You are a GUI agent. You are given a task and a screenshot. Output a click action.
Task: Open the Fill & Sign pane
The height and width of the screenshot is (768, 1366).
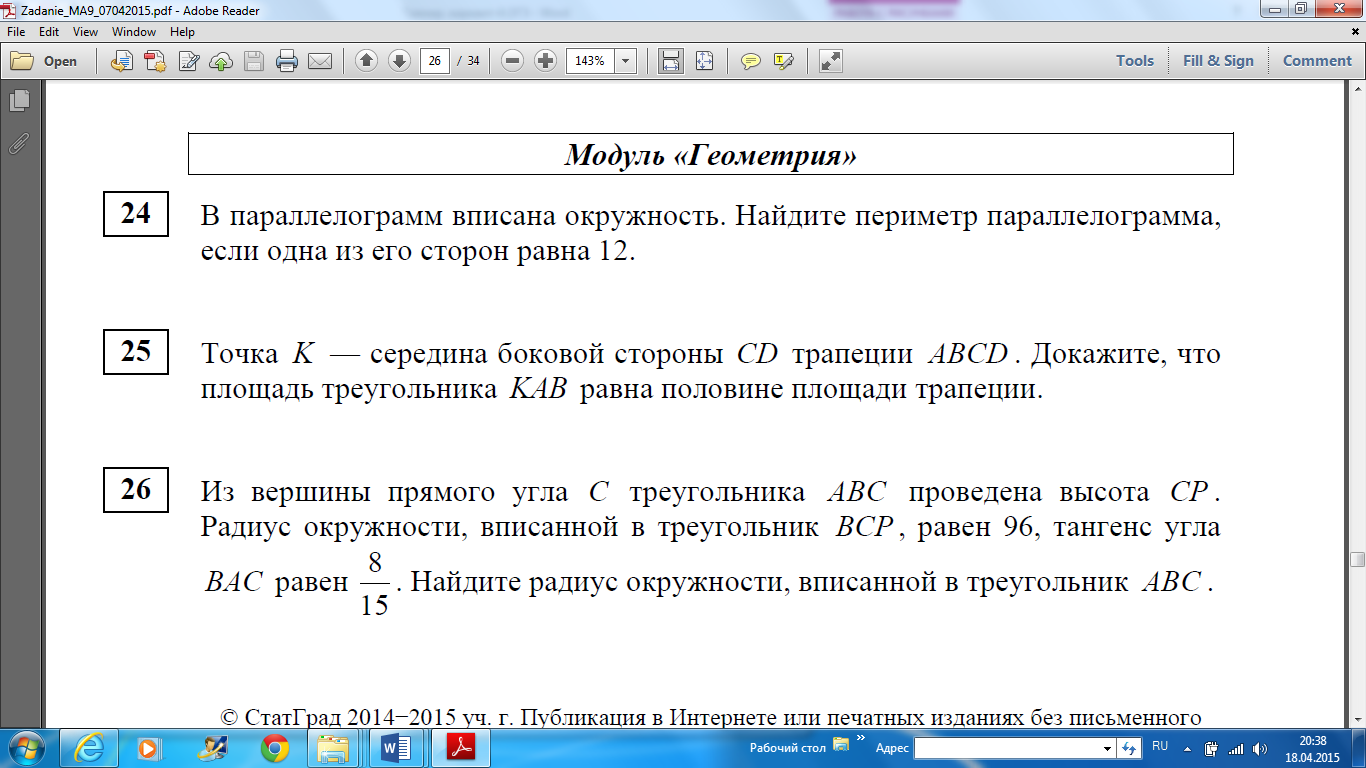click(1218, 61)
